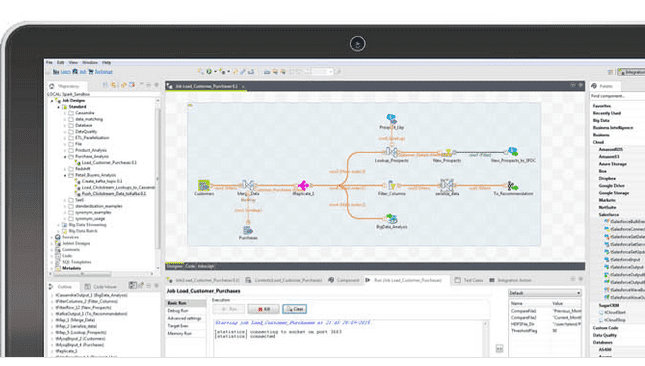Open the Window menu
This screenshot has height=366, width=645.
90,63
